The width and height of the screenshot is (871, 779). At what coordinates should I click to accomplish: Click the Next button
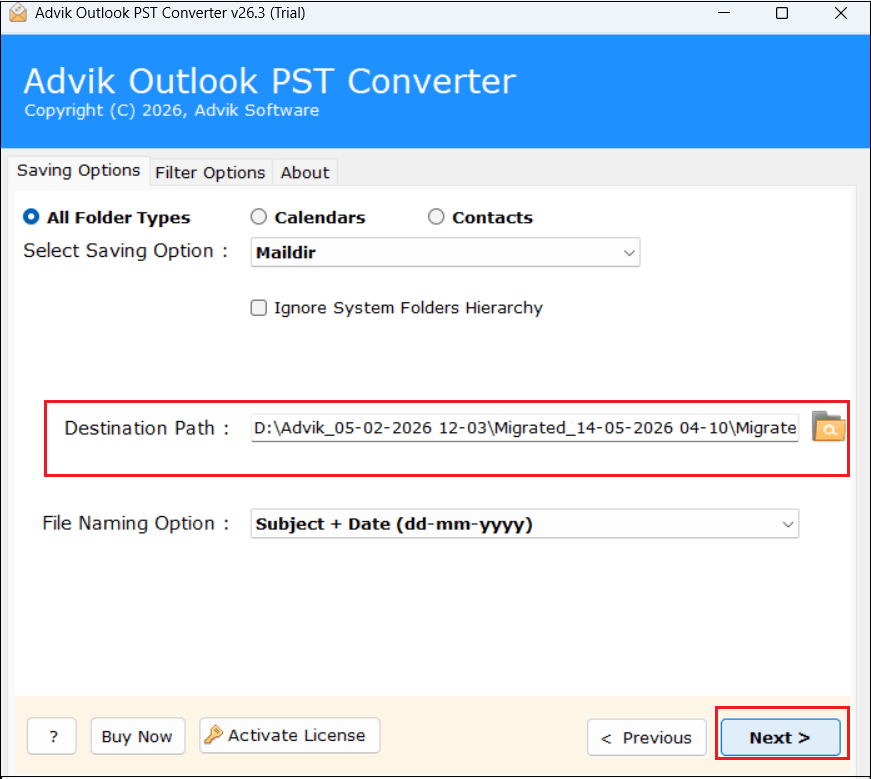(x=780, y=737)
